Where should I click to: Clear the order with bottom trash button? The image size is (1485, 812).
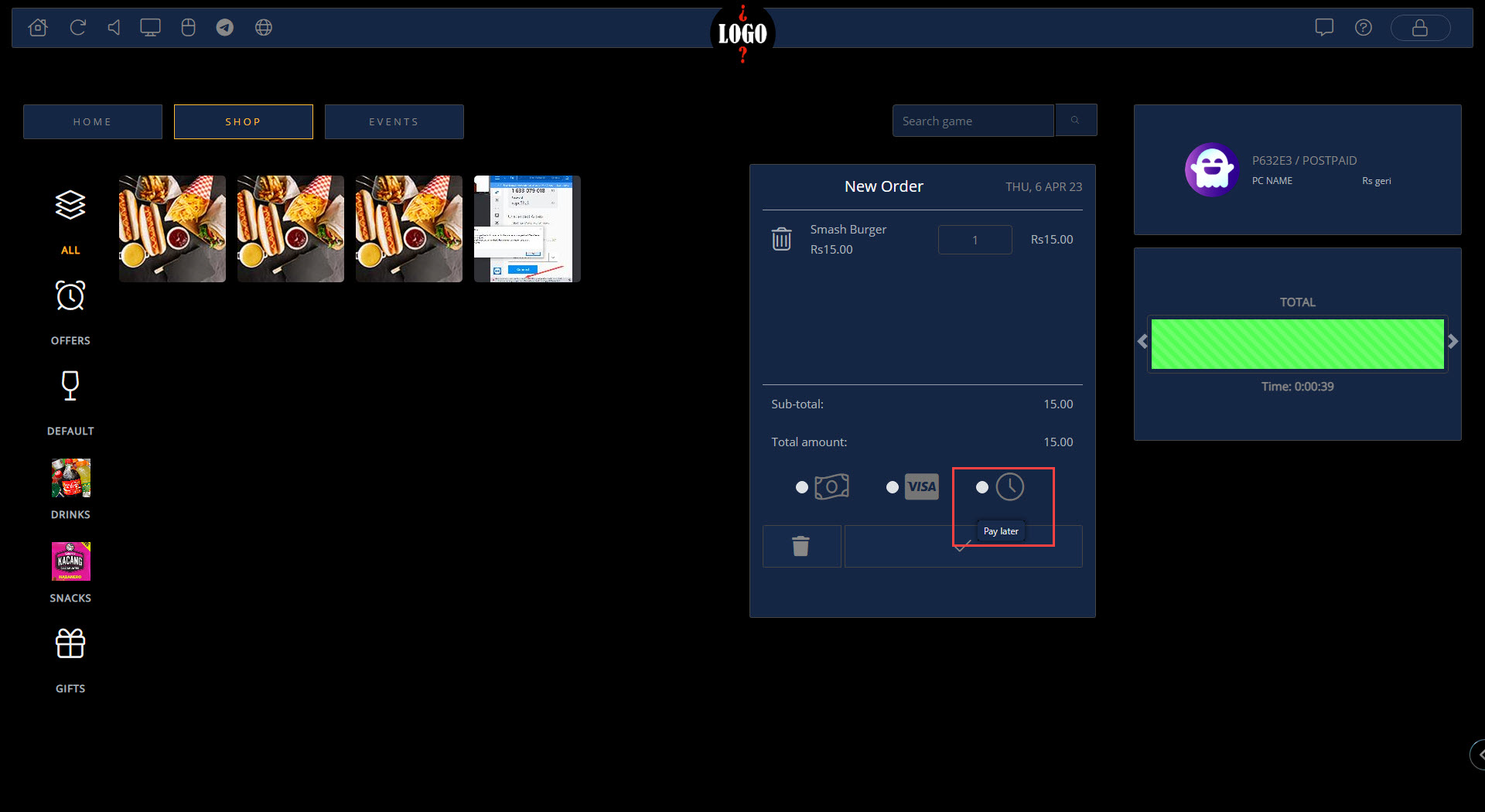(801, 547)
